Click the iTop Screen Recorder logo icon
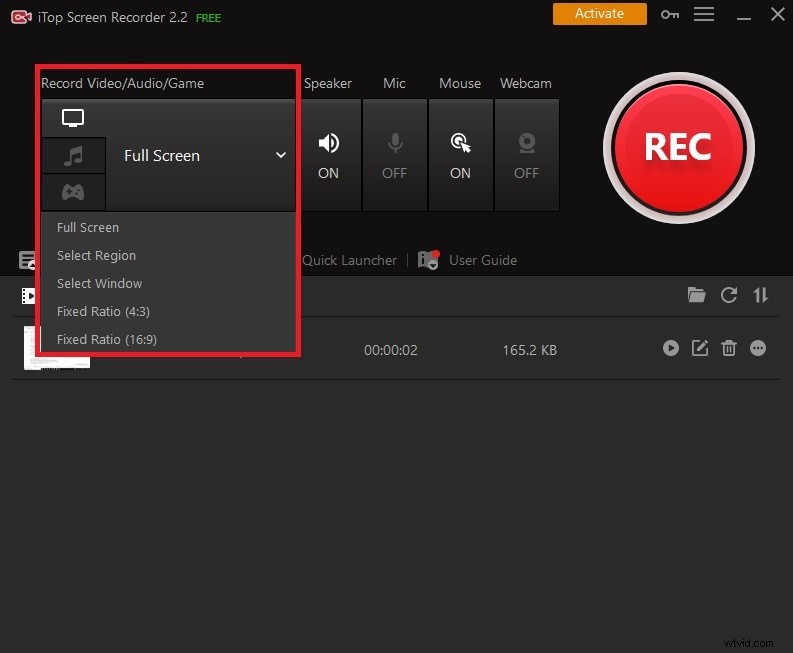Screen dimensions: 793x653 pos(21,17)
